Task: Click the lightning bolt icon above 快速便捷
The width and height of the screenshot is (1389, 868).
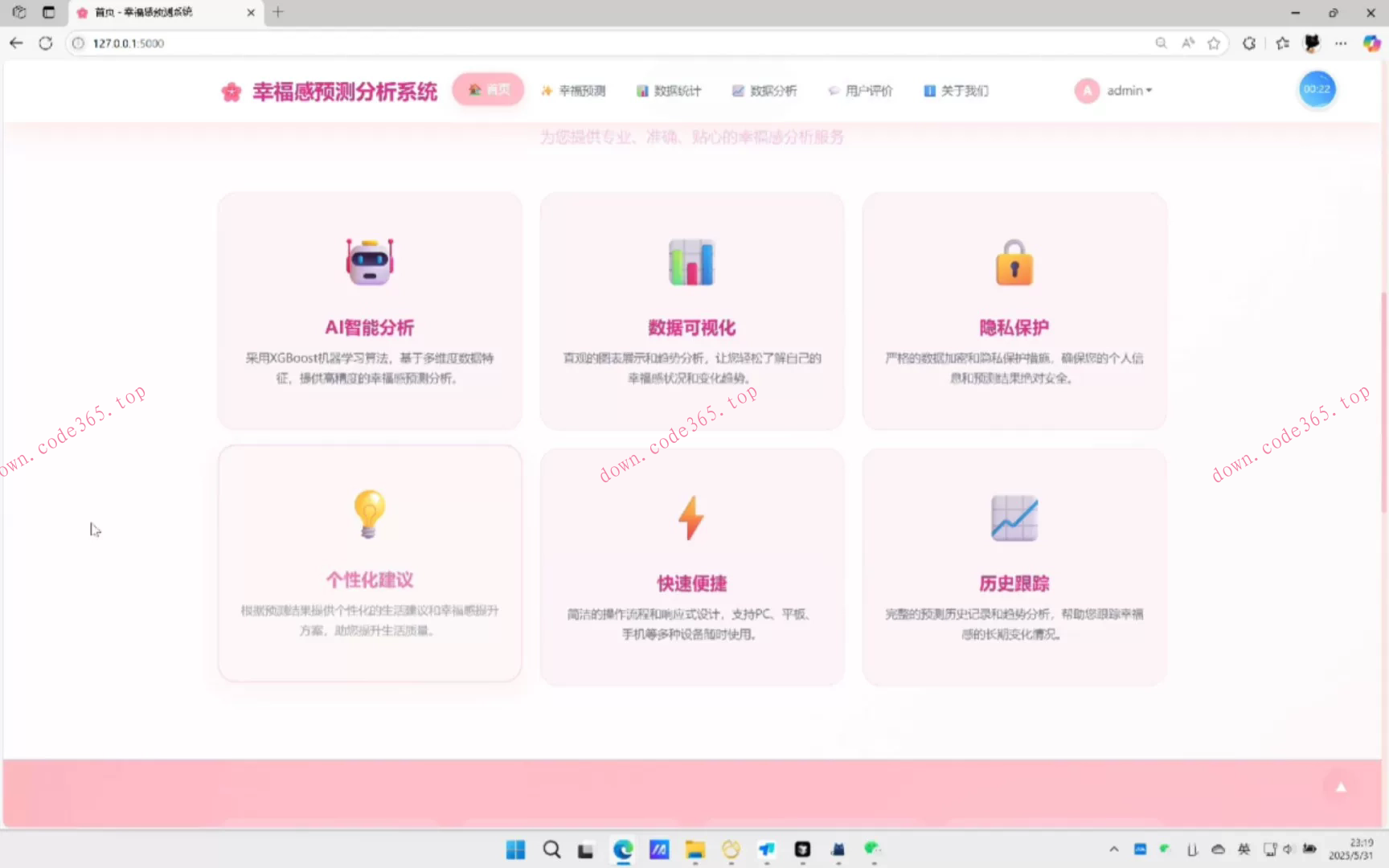Action: 691,517
